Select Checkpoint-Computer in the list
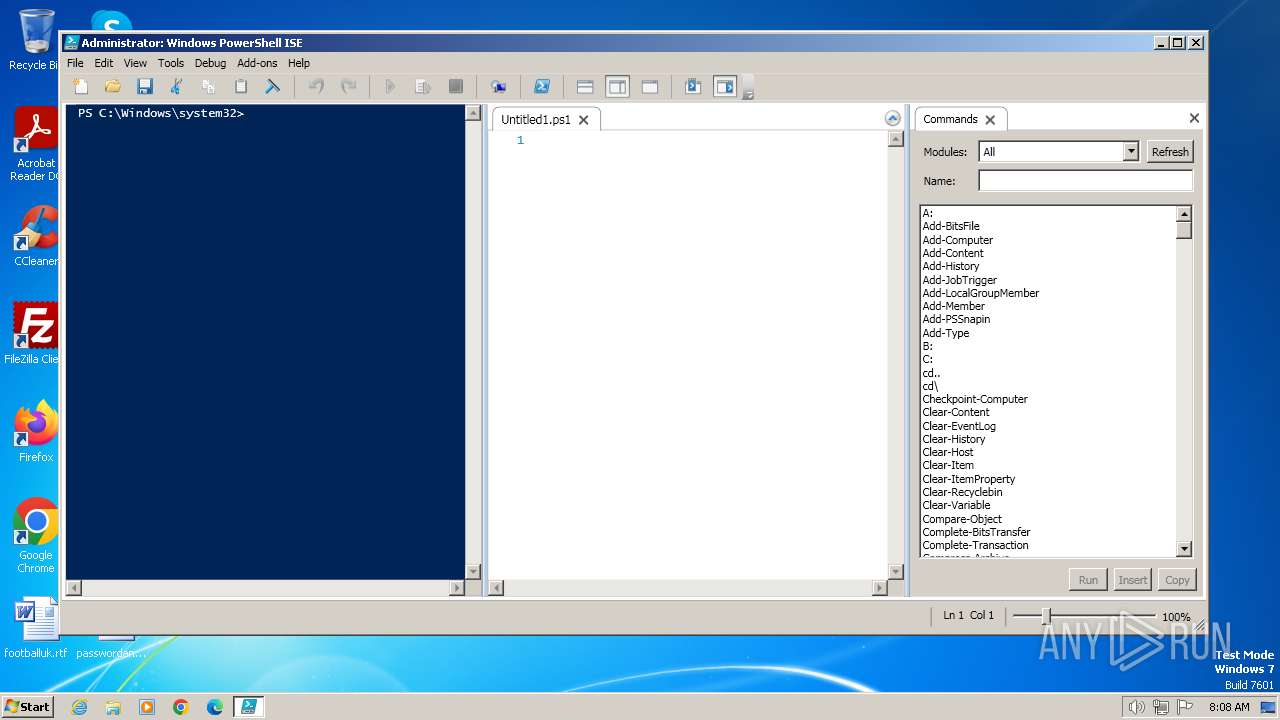Viewport: 1280px width, 720px height. coord(975,399)
